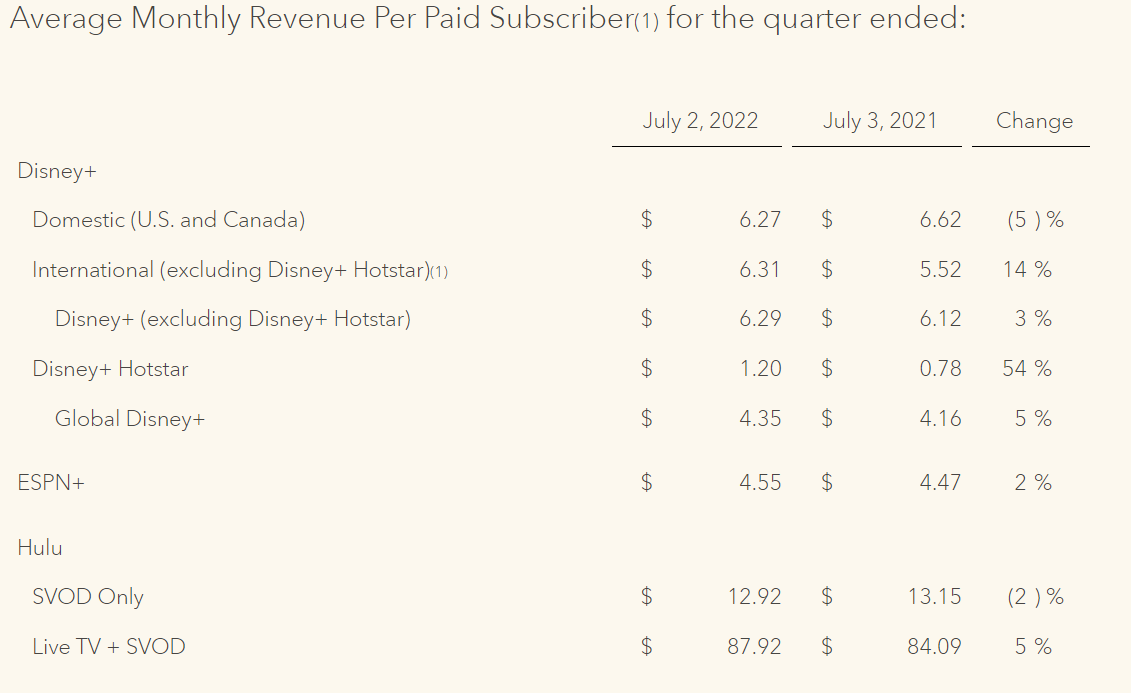Screen dimensions: 1131x693
Task: Click the 1.20 Hotstar value
Action: (760, 368)
